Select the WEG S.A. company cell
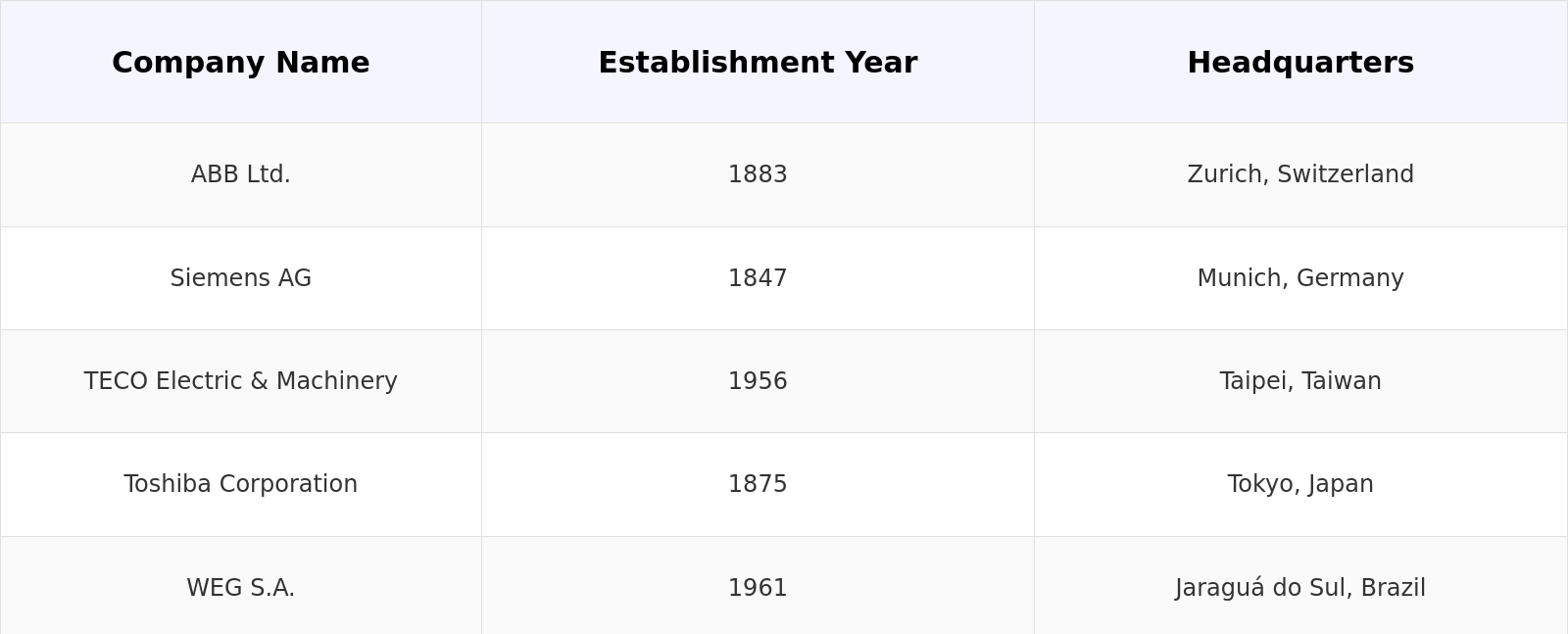The width and height of the screenshot is (1568, 634). coord(241,588)
